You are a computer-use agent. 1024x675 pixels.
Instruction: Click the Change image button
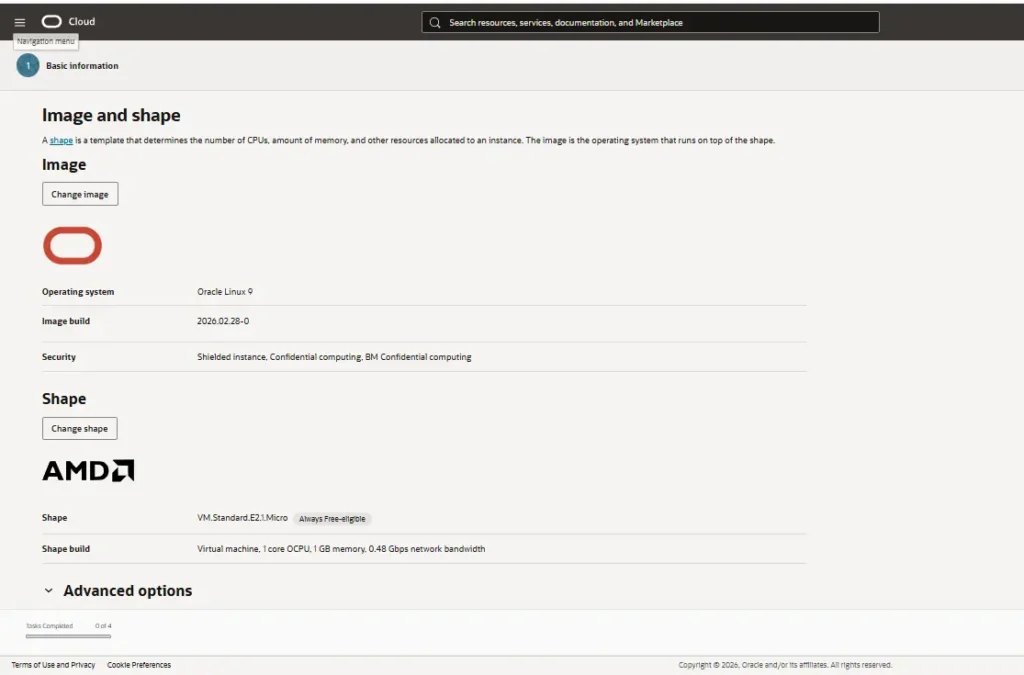(80, 193)
